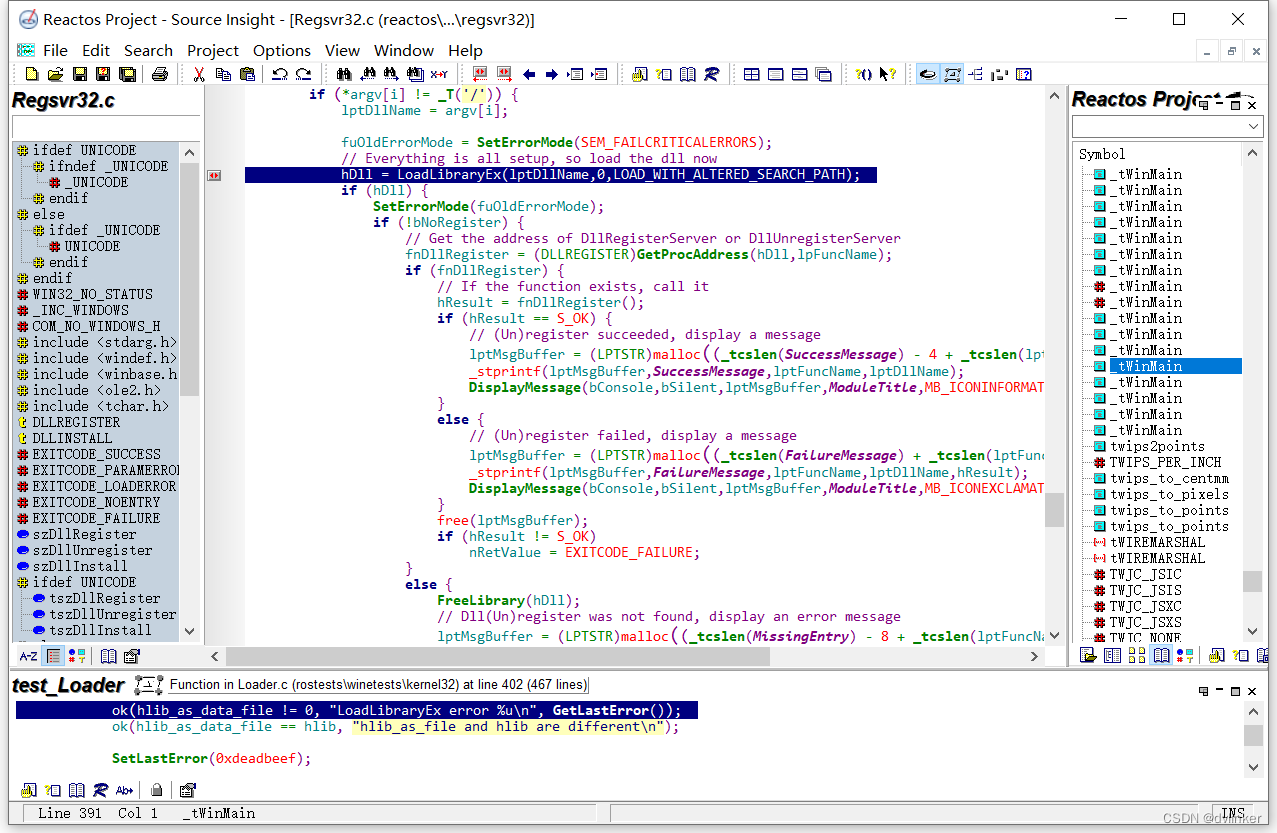Toggle A-Z sorting in symbol window
The height and width of the screenshot is (833, 1277).
29,656
